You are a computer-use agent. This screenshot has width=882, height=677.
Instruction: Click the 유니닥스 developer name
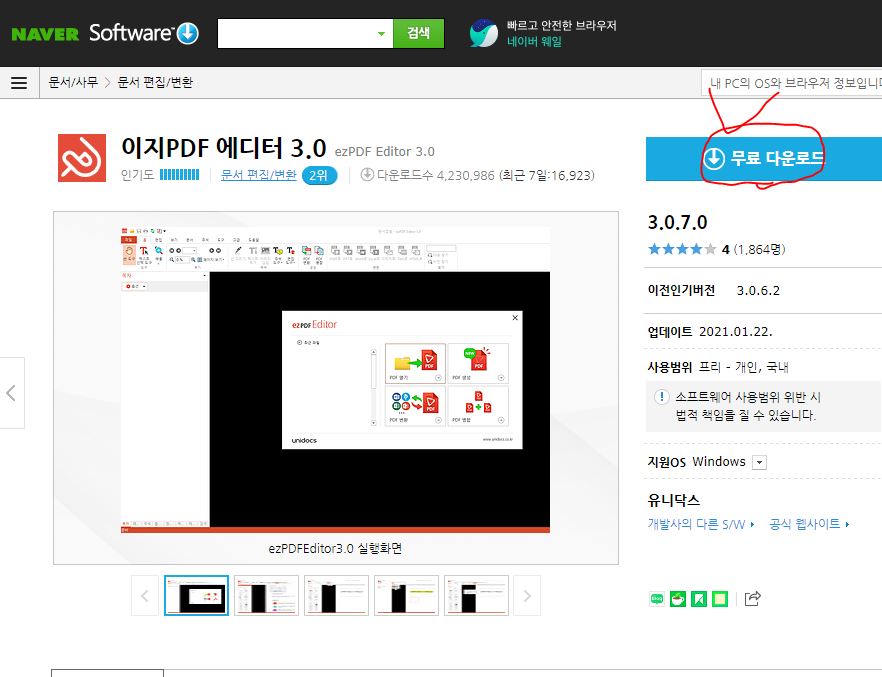coord(673,500)
